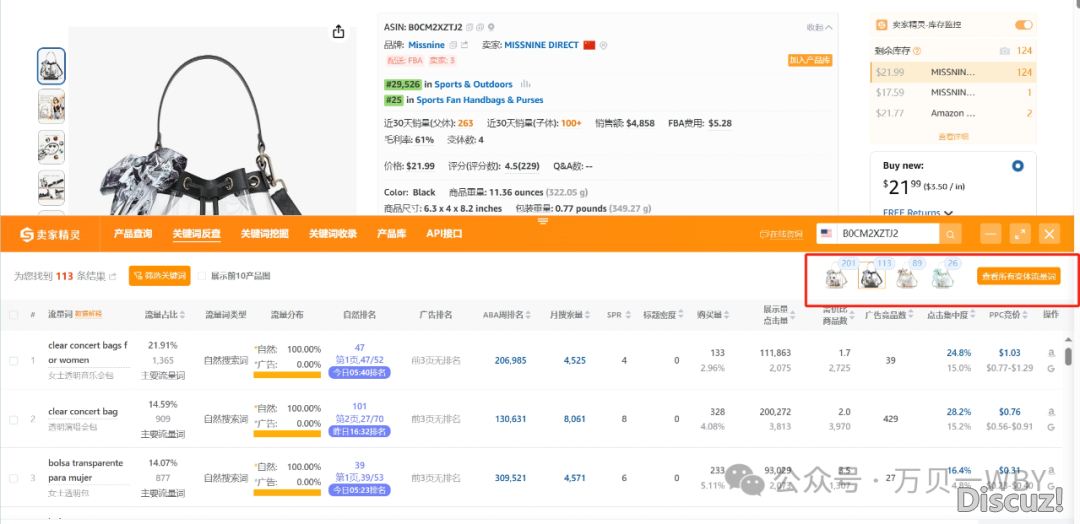1080x524 pixels.
Task: Check the 展示前10产品图 checkbox
Action: click(202, 275)
